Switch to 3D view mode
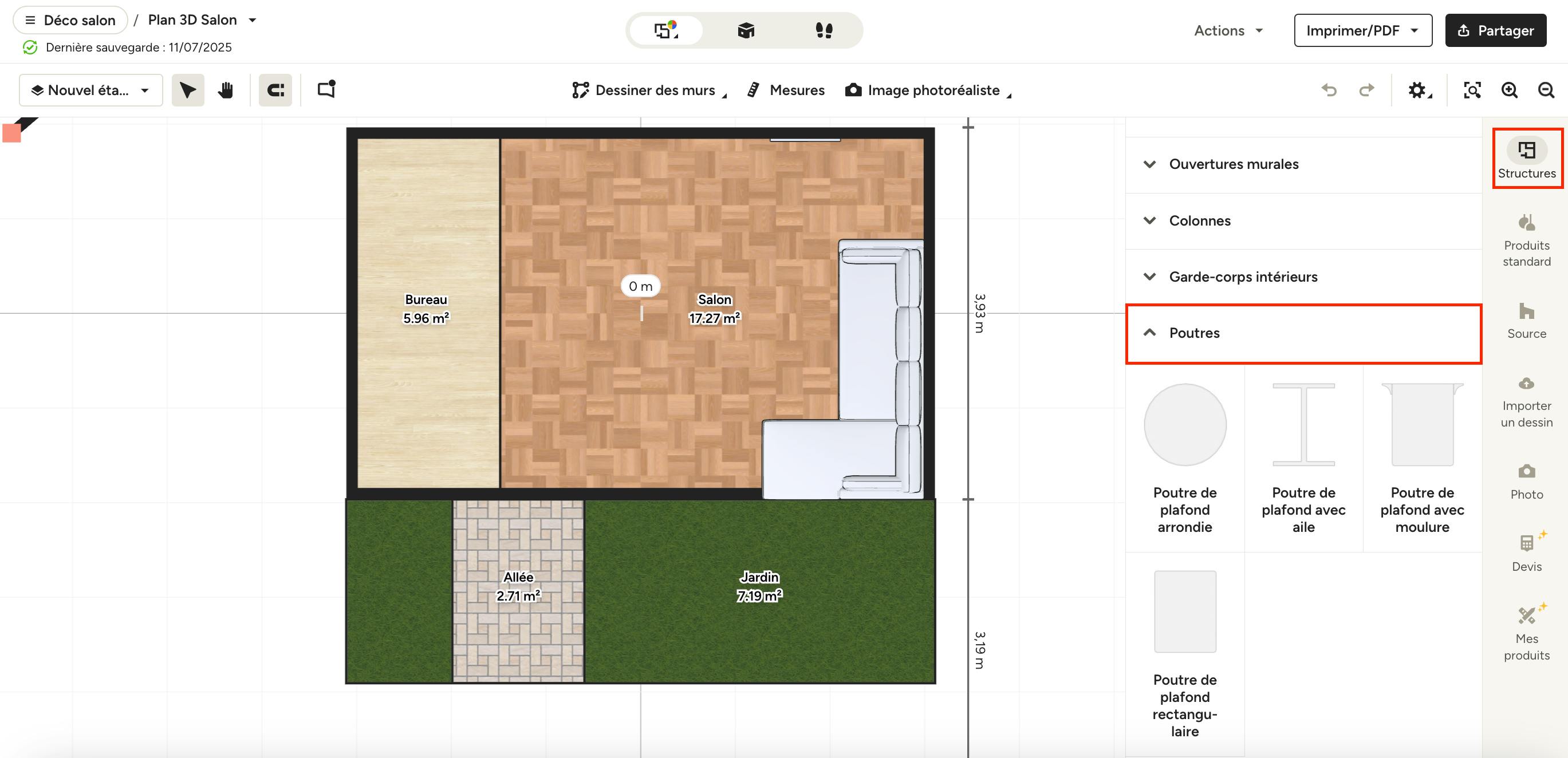The image size is (1568, 758). click(x=746, y=30)
